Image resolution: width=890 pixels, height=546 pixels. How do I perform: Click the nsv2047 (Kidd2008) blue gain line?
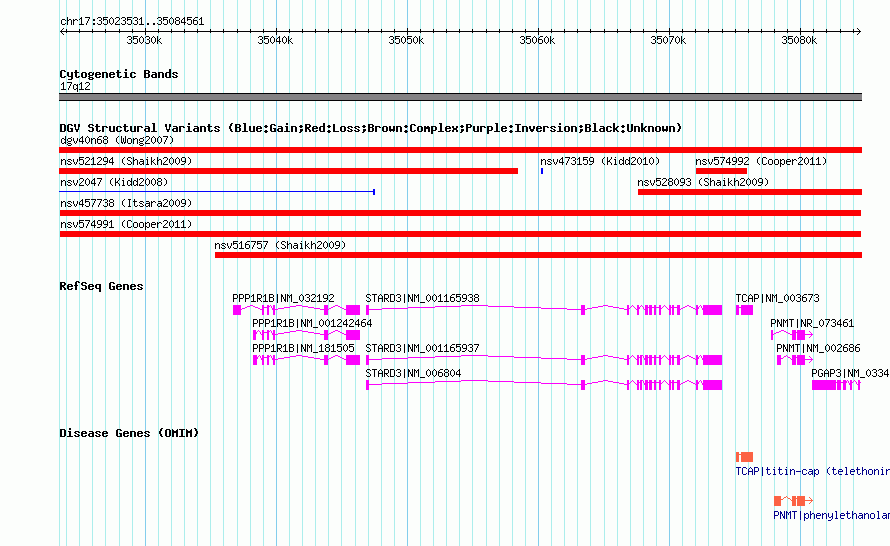tap(217, 192)
